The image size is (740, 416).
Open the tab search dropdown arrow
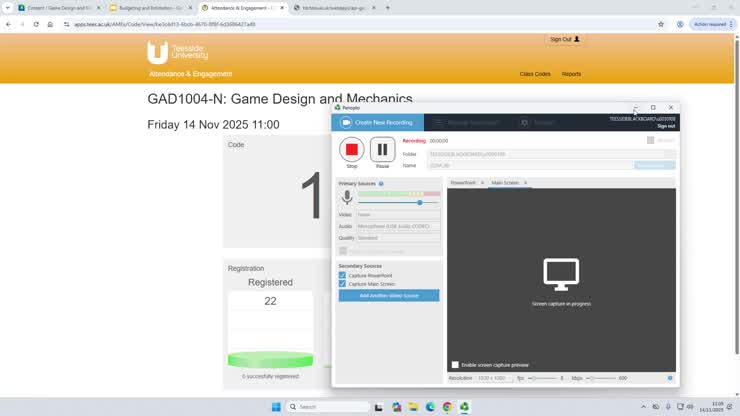(x=7, y=8)
